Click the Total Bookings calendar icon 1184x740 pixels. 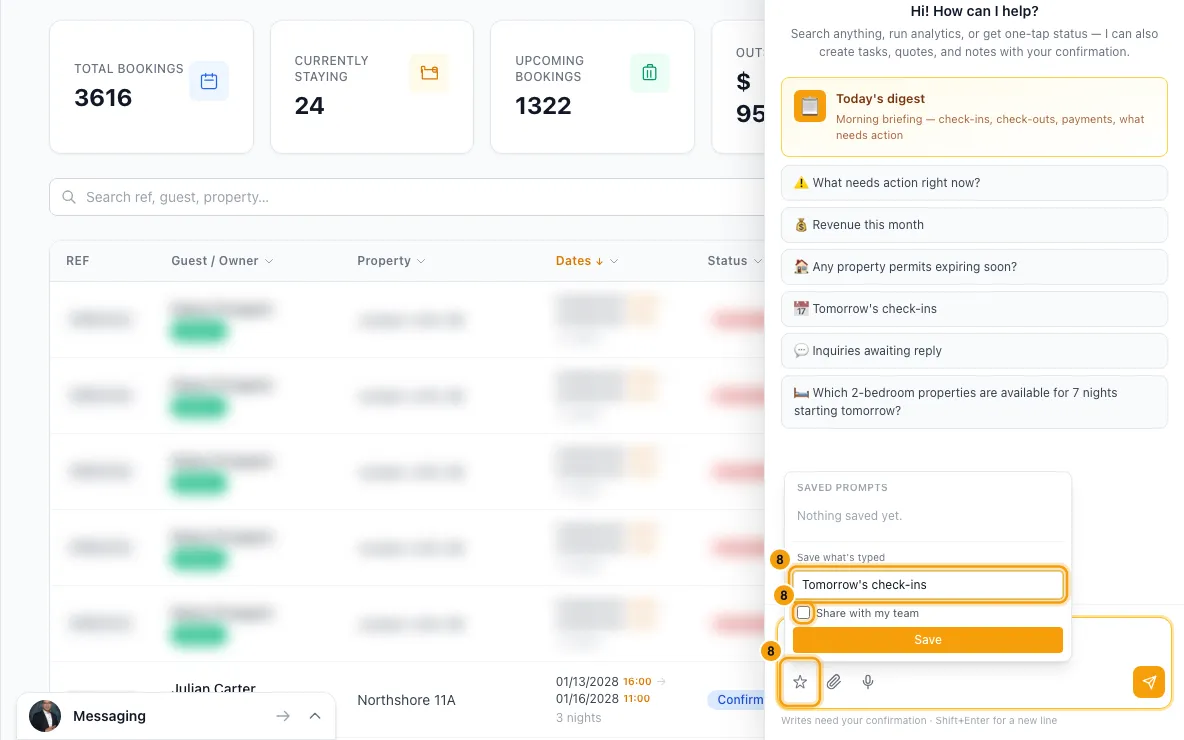pos(209,81)
